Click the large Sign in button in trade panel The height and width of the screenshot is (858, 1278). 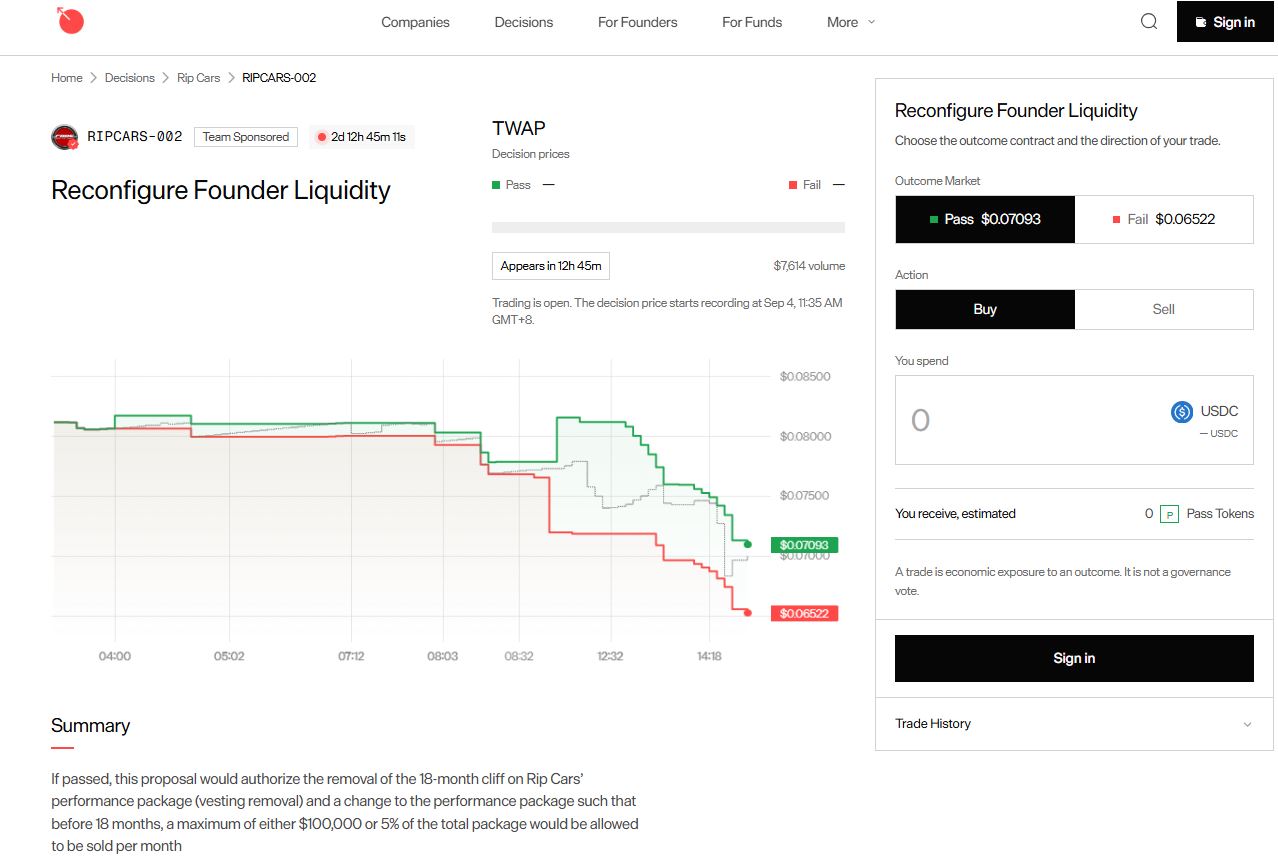click(x=1074, y=658)
